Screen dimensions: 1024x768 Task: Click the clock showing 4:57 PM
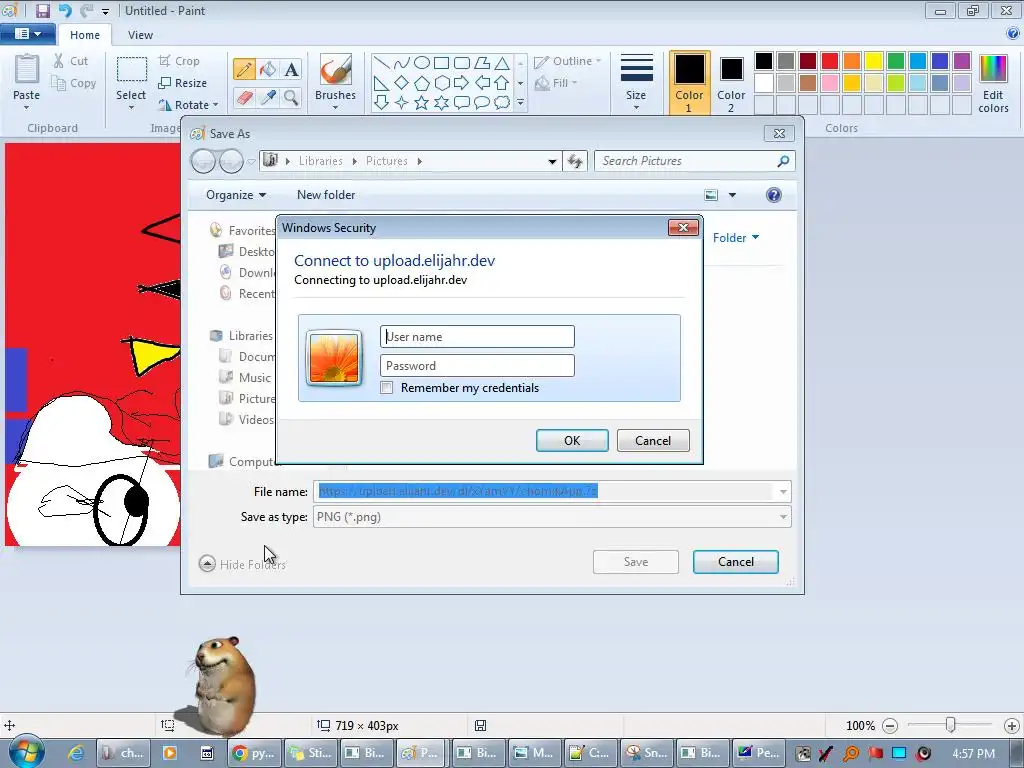point(973,753)
